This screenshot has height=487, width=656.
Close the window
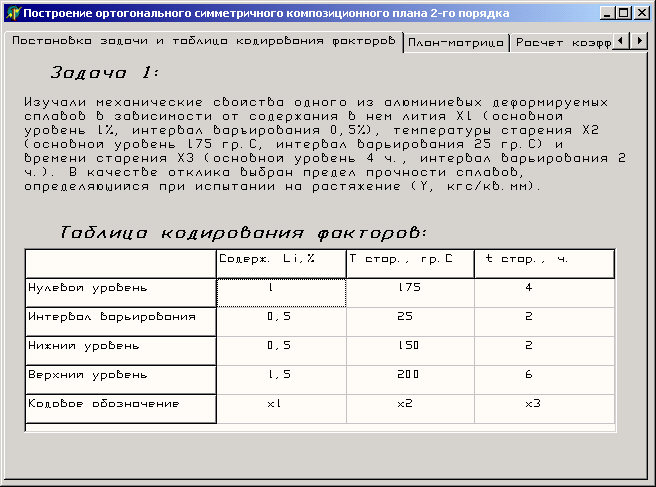point(641,13)
